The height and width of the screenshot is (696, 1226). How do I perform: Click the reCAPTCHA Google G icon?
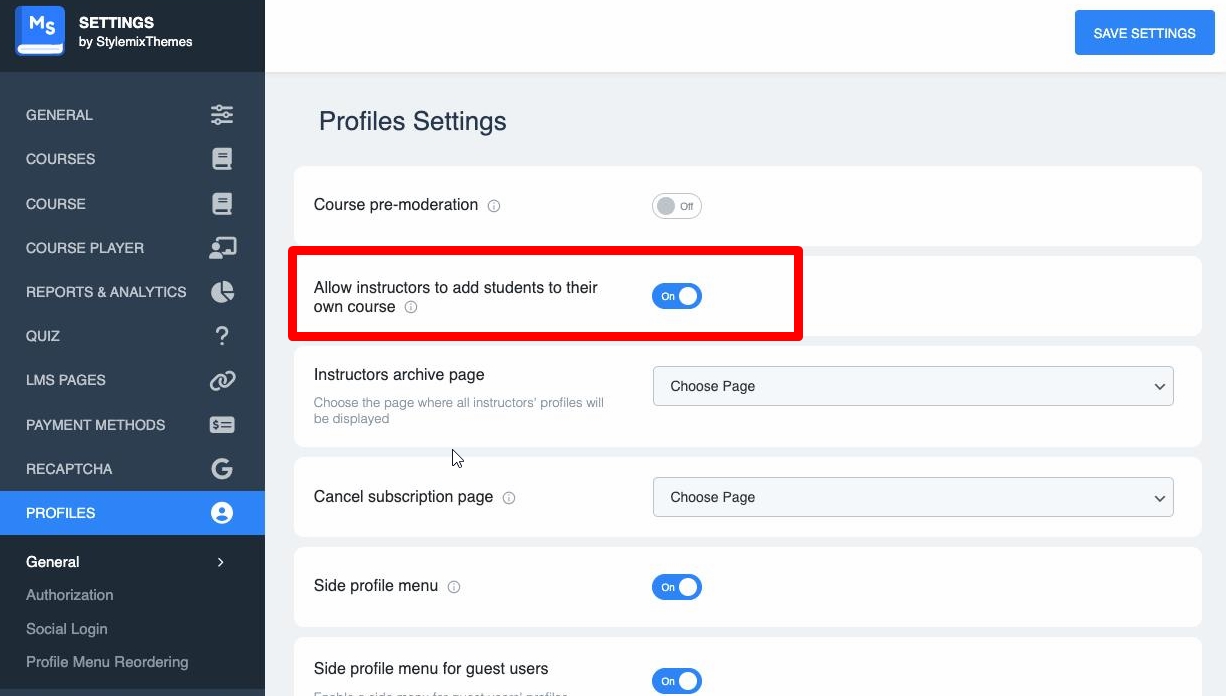click(x=222, y=469)
